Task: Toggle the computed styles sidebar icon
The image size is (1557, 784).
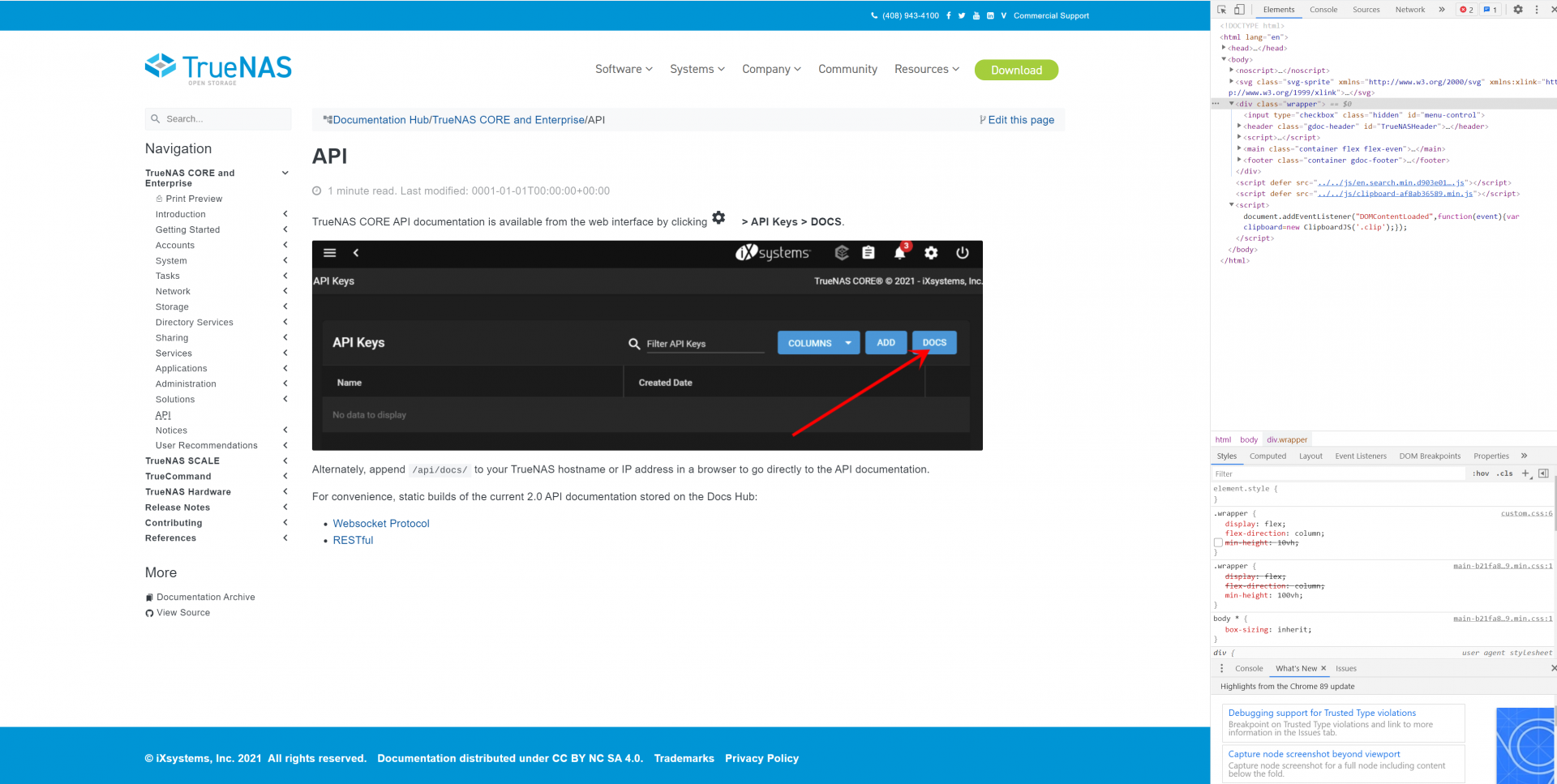Action: 1543,473
